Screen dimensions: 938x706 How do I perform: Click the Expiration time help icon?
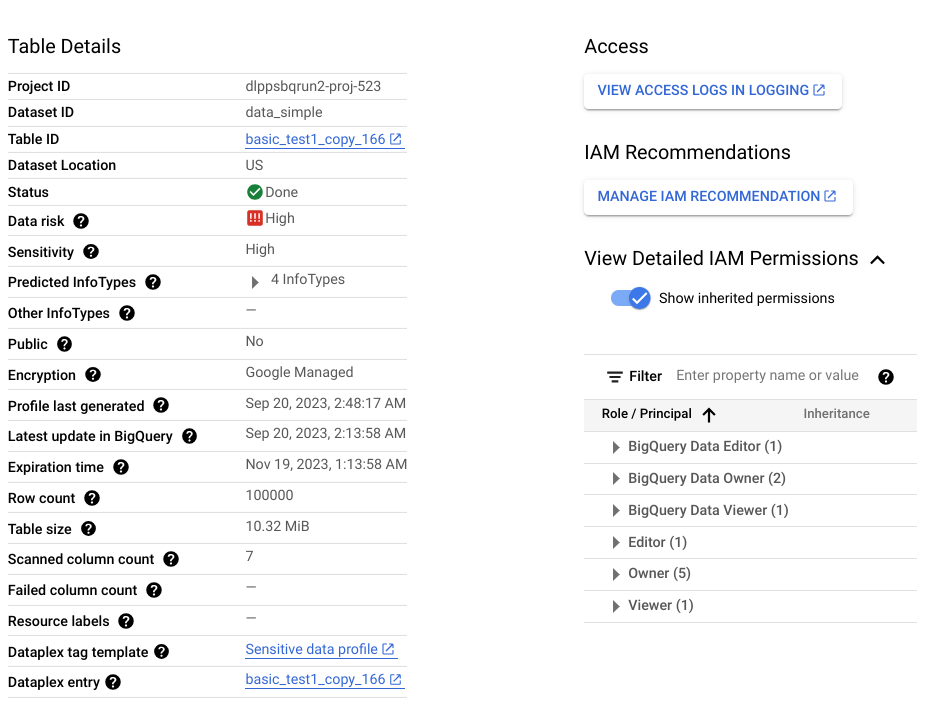point(121,466)
